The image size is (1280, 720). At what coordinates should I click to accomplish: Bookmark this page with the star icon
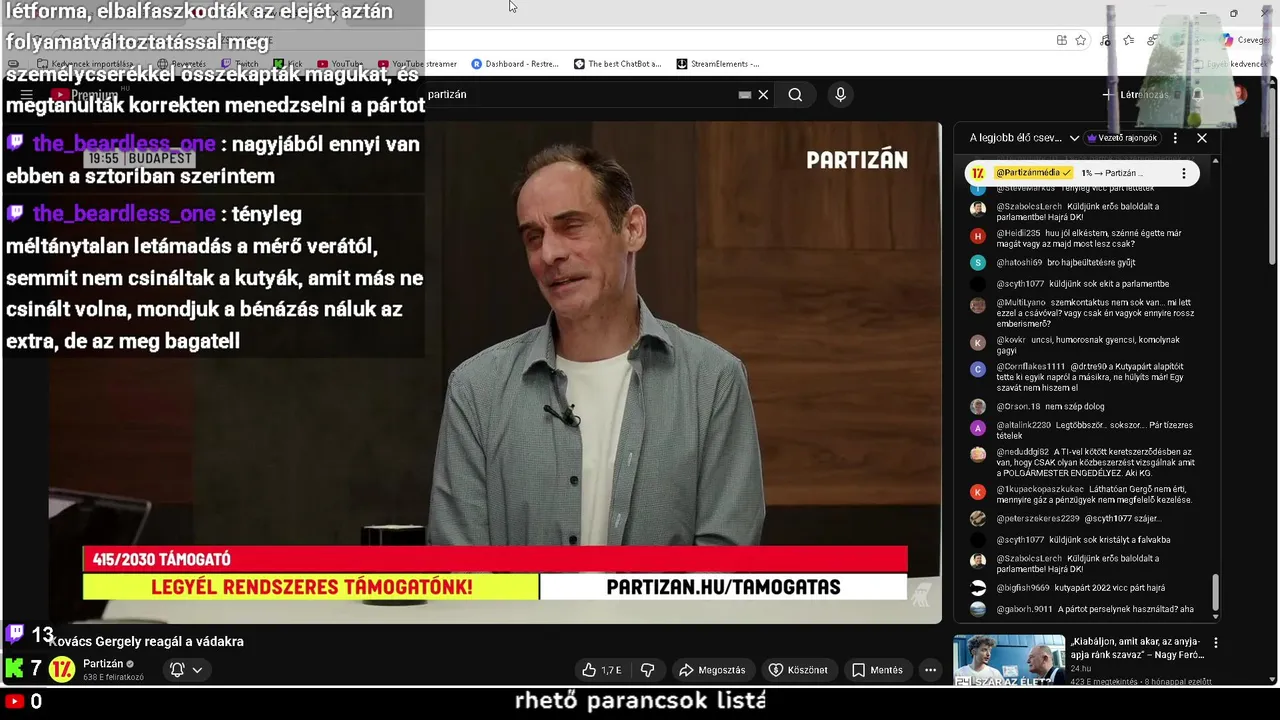pyautogui.click(x=1081, y=40)
